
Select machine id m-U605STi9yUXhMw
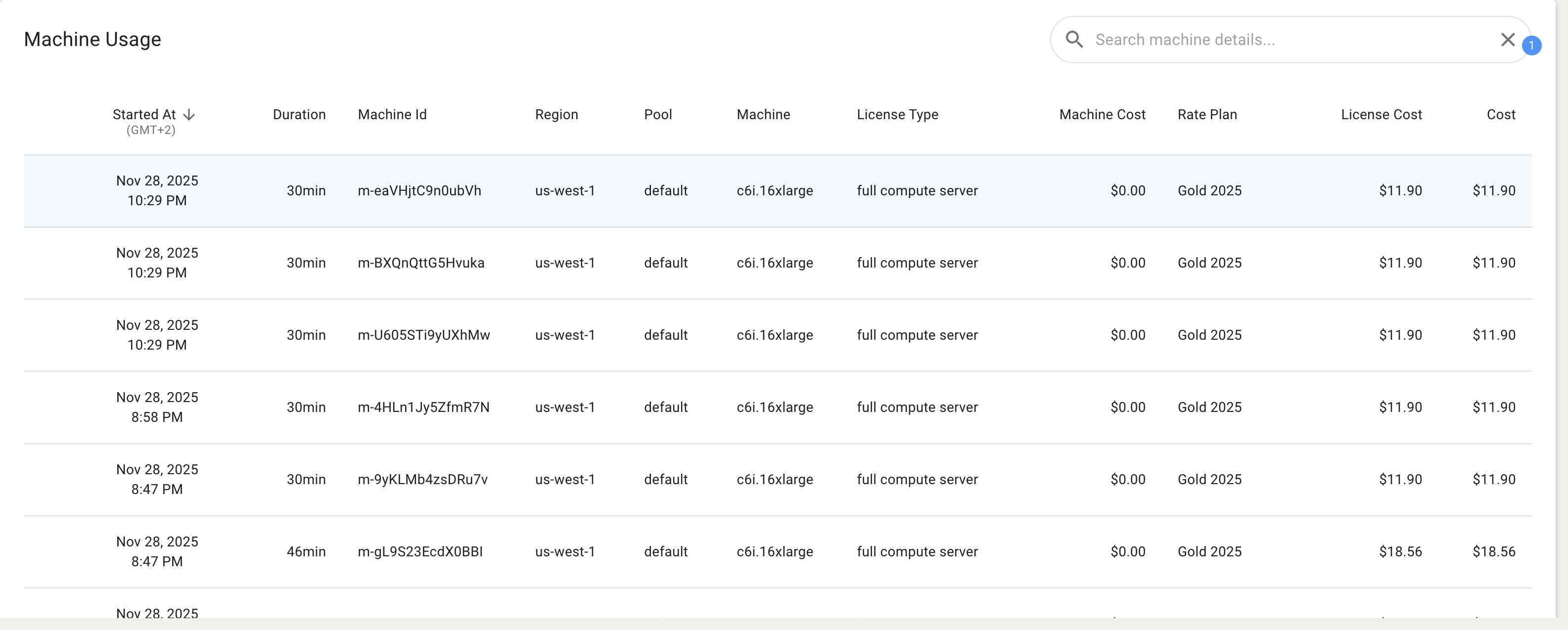click(x=423, y=335)
